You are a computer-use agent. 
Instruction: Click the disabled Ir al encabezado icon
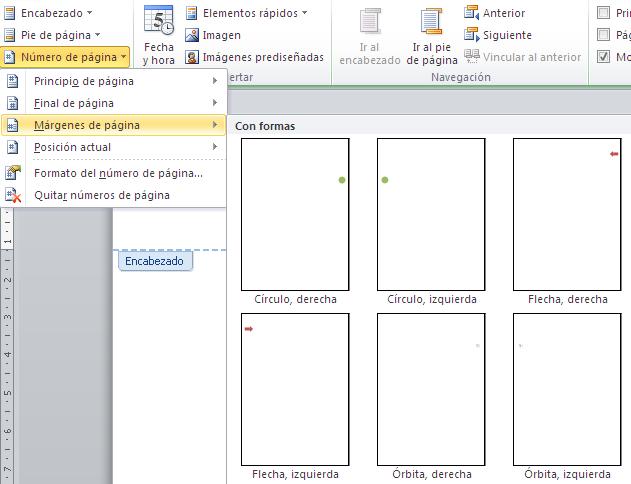pyautogui.click(x=370, y=21)
